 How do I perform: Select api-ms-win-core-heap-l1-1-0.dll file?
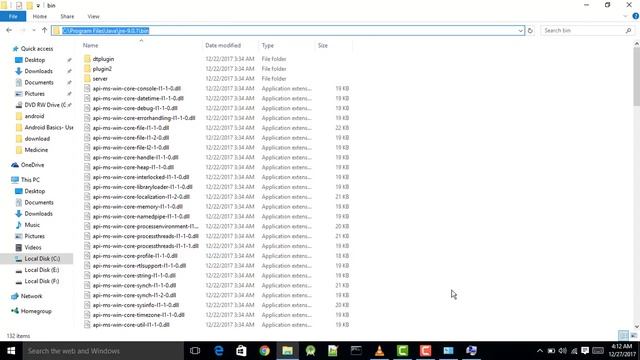coord(133,167)
